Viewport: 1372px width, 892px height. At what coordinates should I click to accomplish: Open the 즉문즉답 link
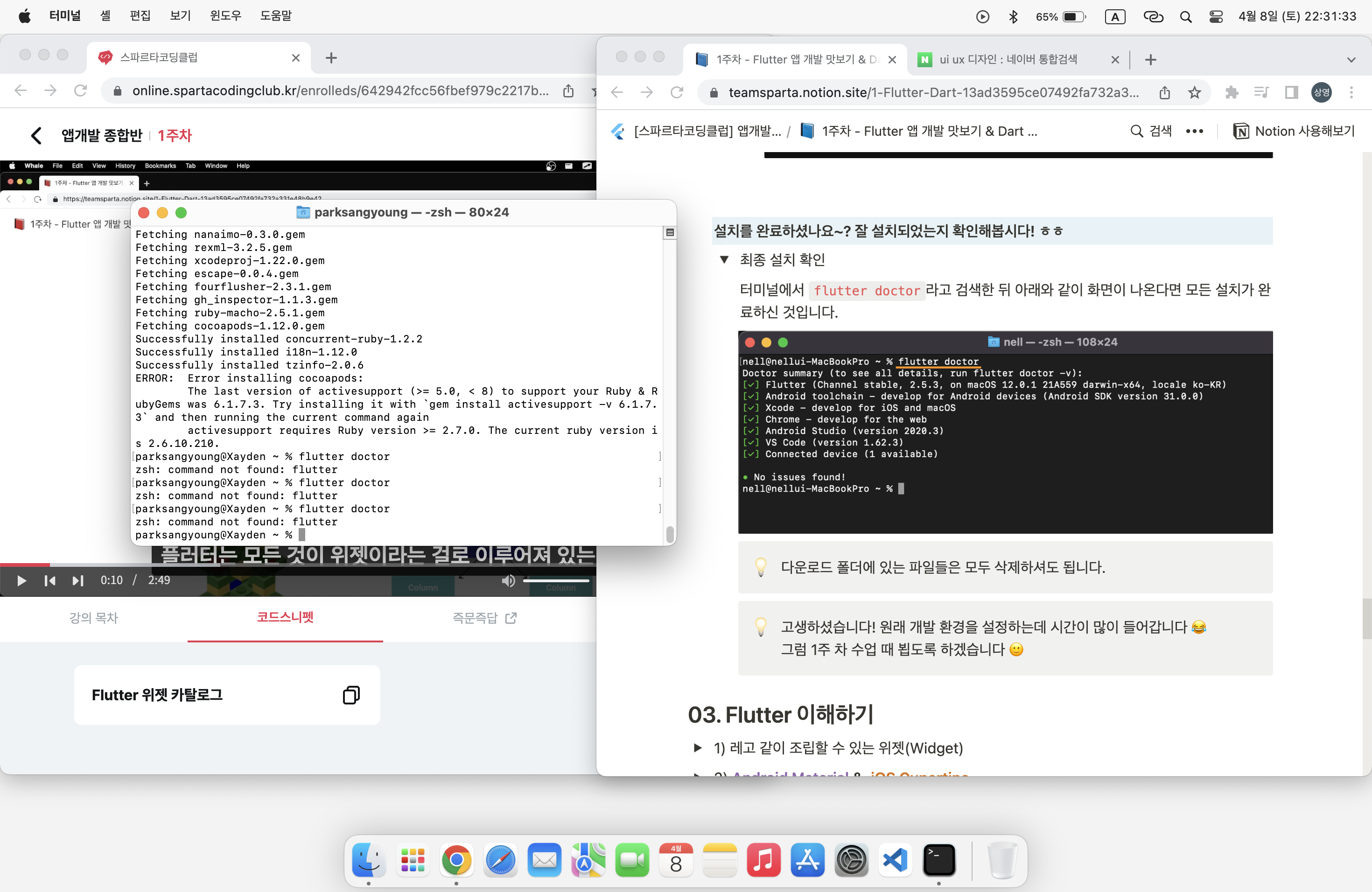(484, 618)
